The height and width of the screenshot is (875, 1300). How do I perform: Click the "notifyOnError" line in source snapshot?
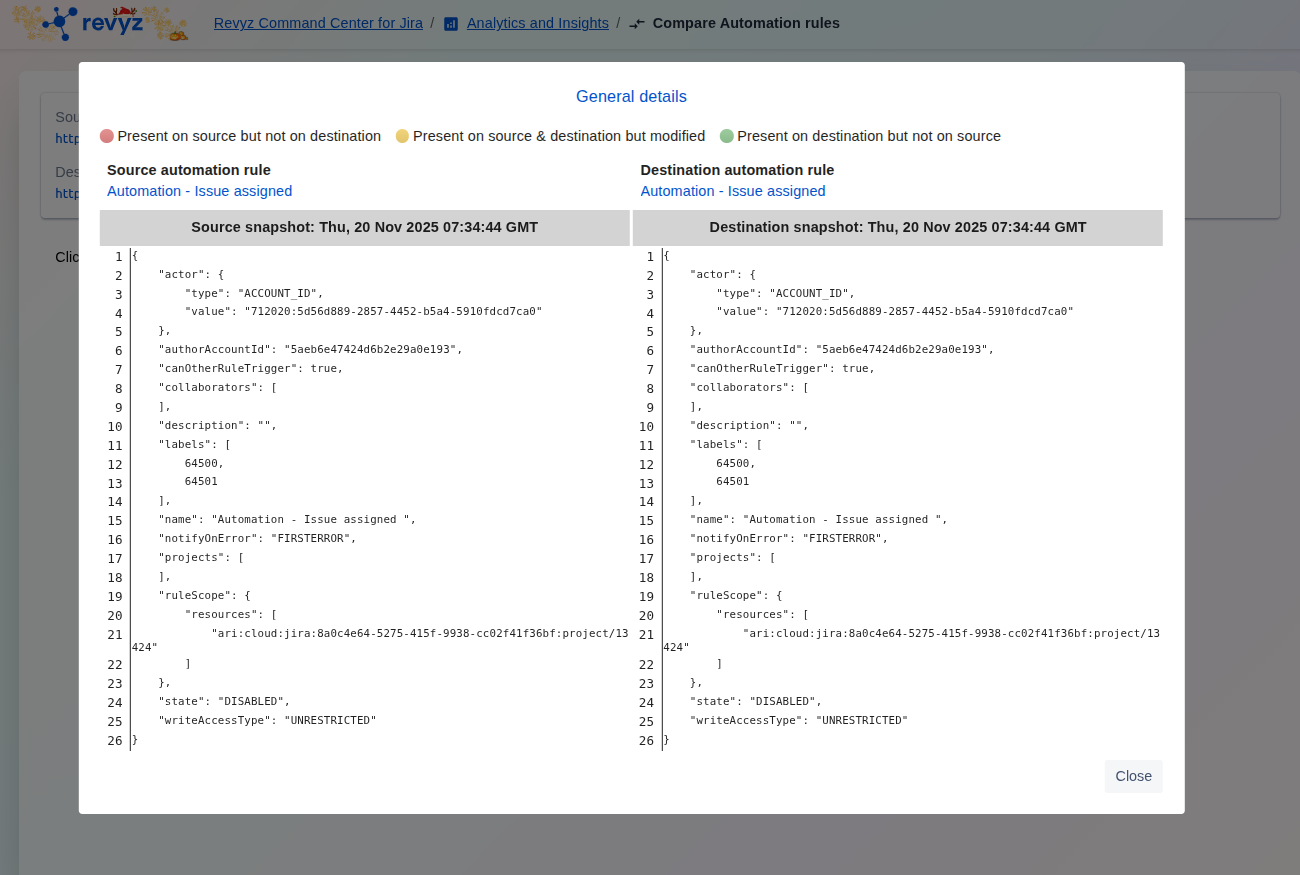pos(257,539)
